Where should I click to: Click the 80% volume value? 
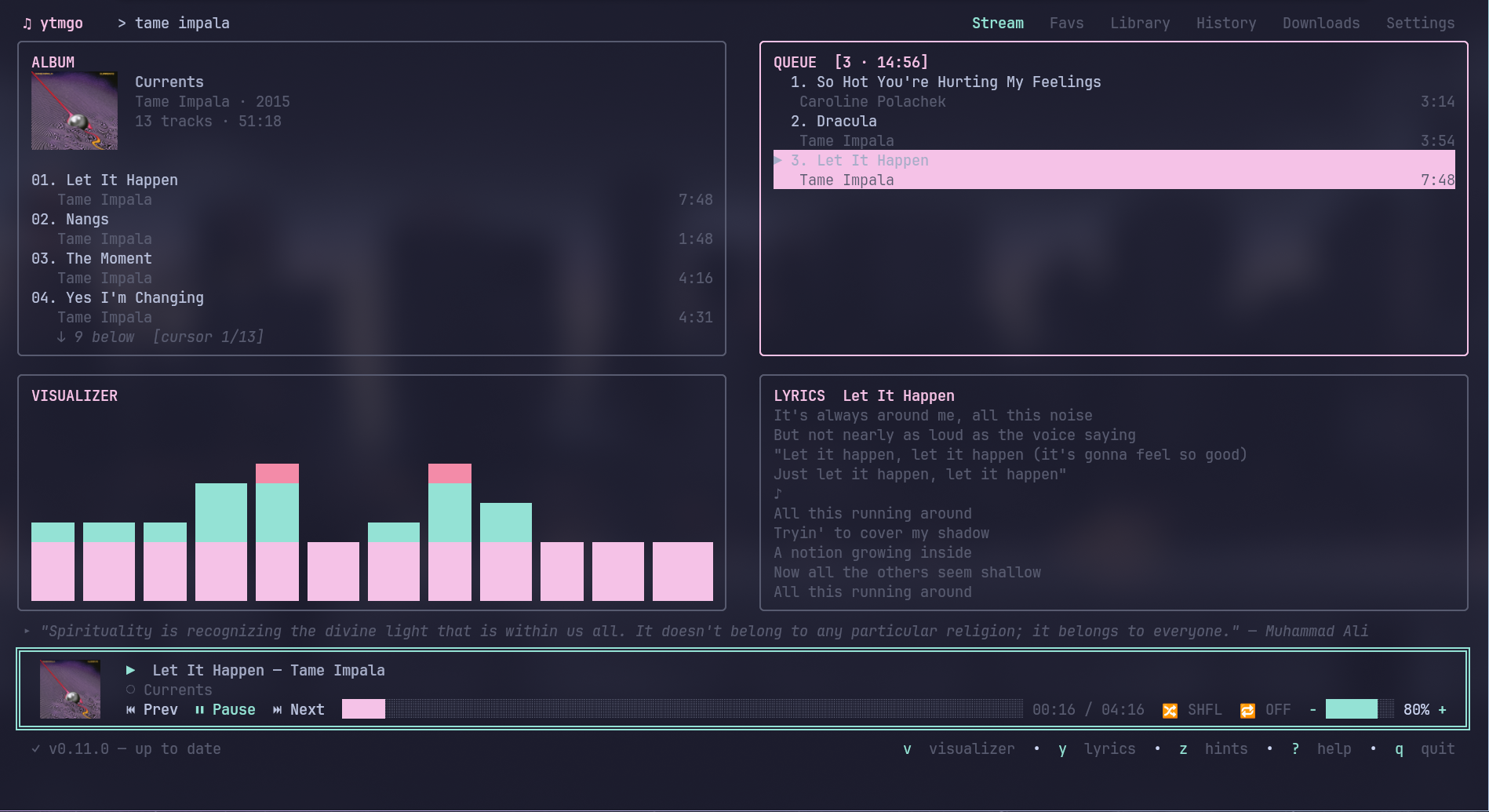(x=1416, y=710)
